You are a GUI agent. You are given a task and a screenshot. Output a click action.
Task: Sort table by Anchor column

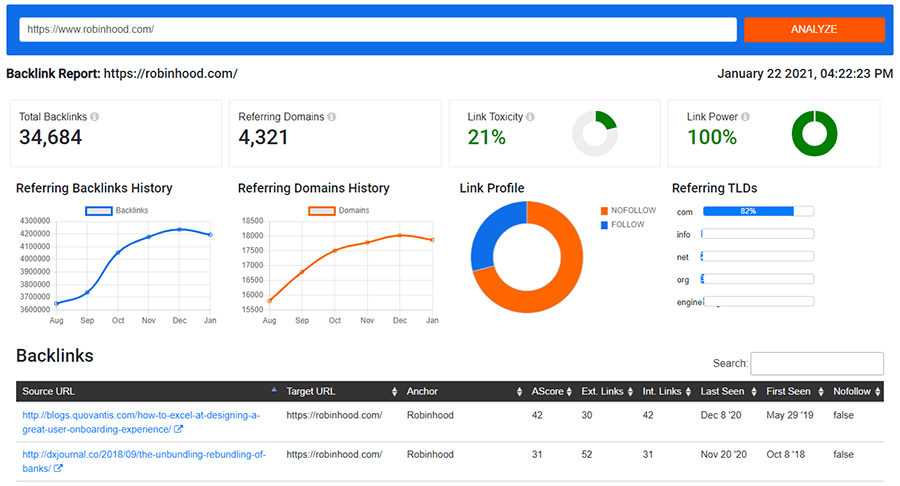464,391
